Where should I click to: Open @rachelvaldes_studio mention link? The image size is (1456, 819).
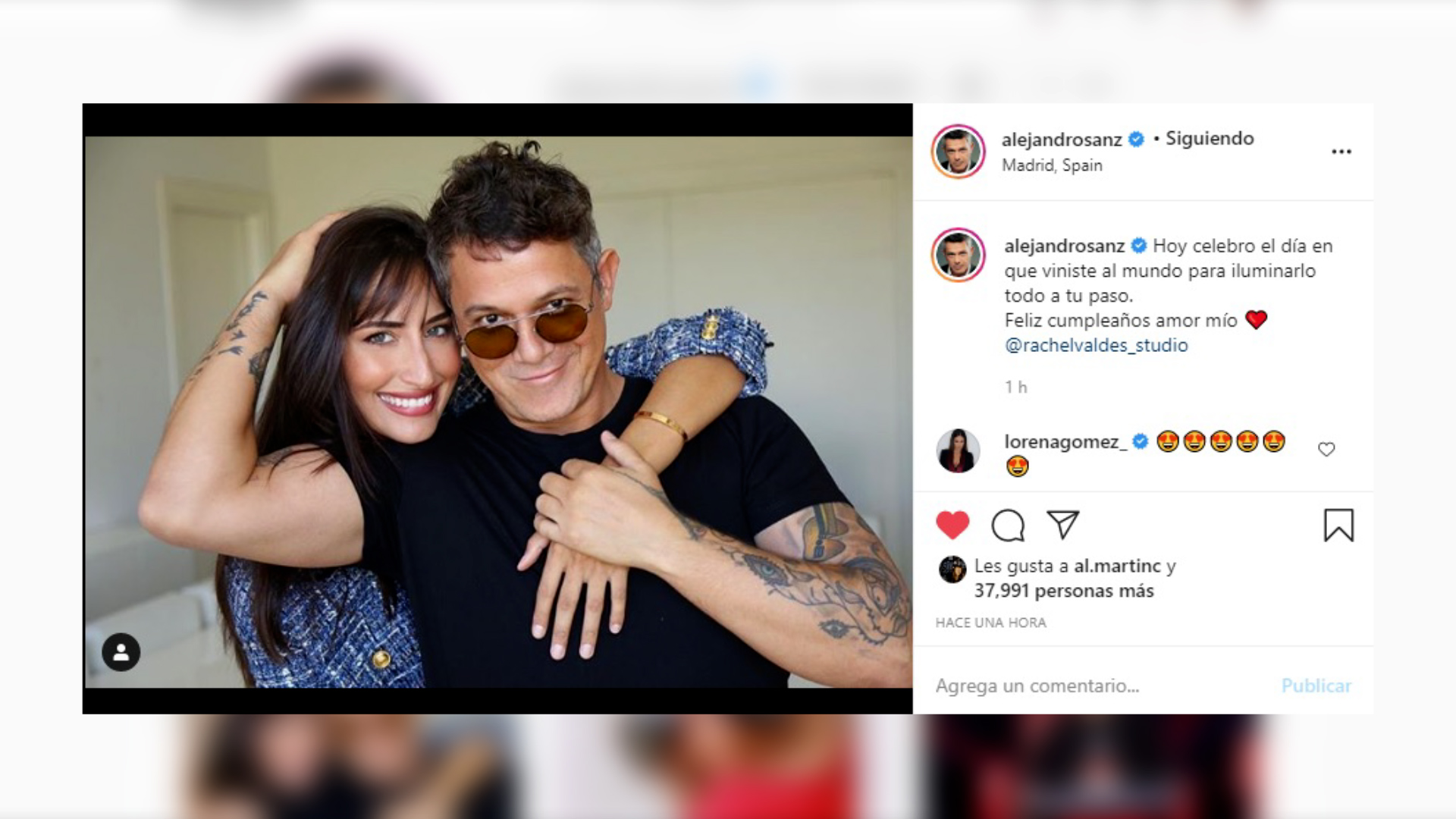[1096, 346]
